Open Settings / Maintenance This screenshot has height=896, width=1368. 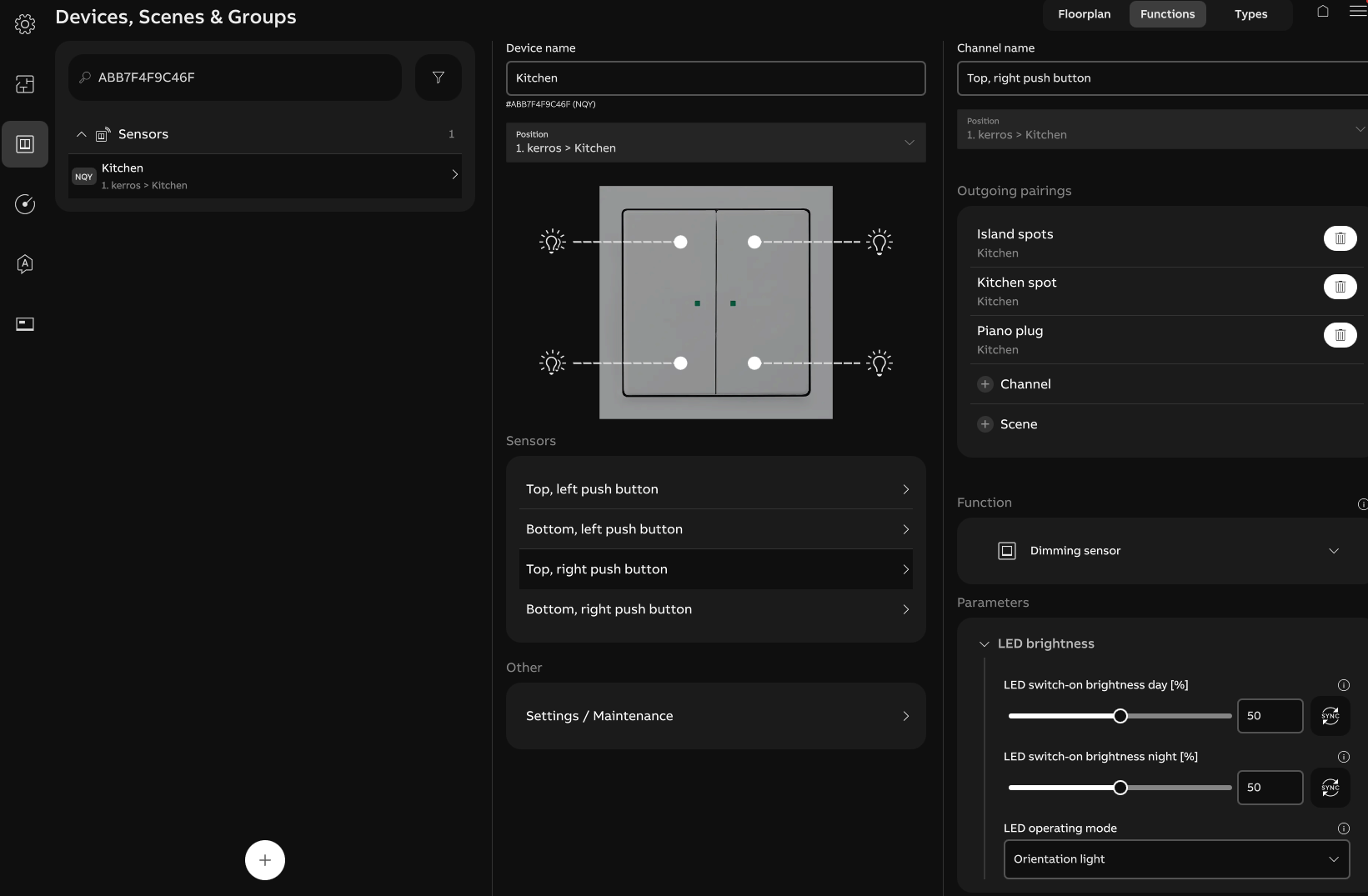tap(715, 716)
